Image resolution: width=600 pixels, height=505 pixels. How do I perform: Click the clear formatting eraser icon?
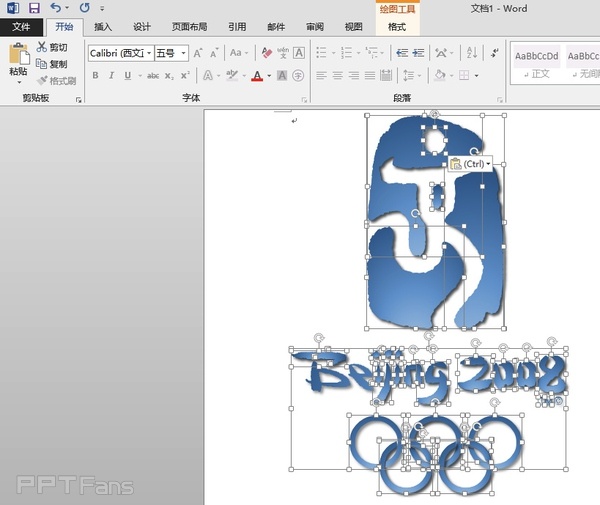click(x=267, y=52)
